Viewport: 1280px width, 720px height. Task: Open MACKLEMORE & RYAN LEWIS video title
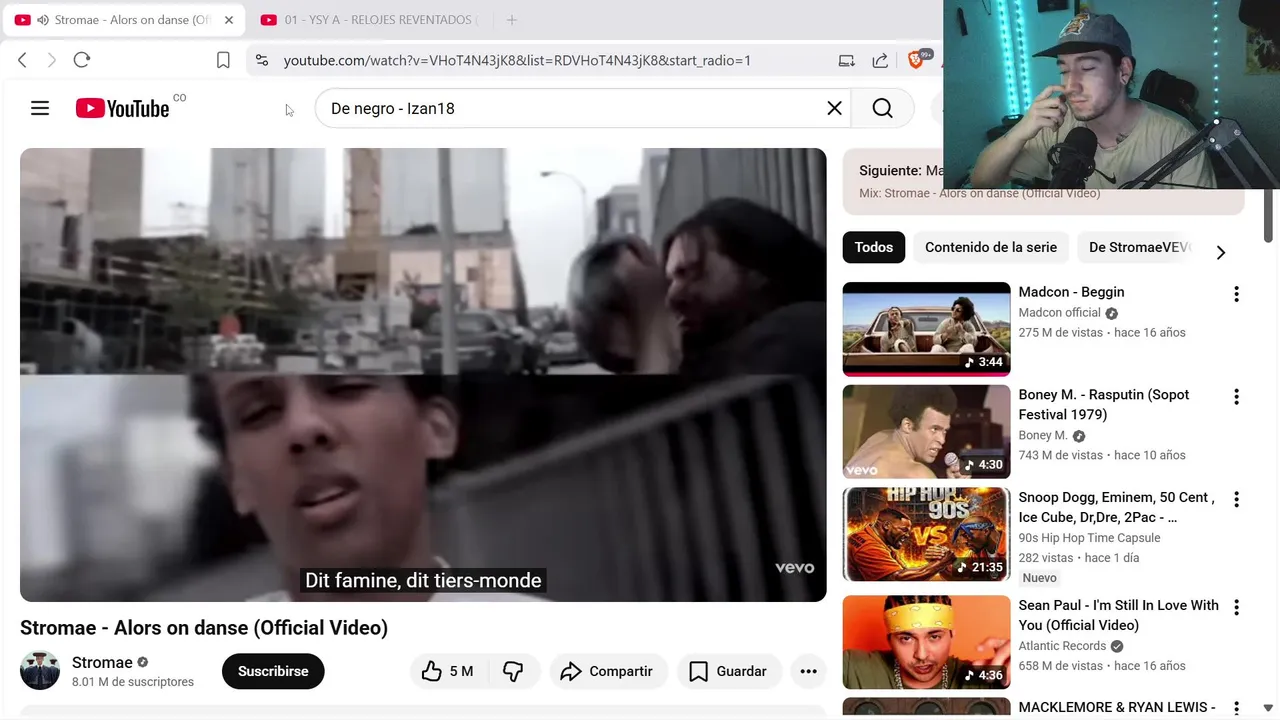coord(1117,707)
